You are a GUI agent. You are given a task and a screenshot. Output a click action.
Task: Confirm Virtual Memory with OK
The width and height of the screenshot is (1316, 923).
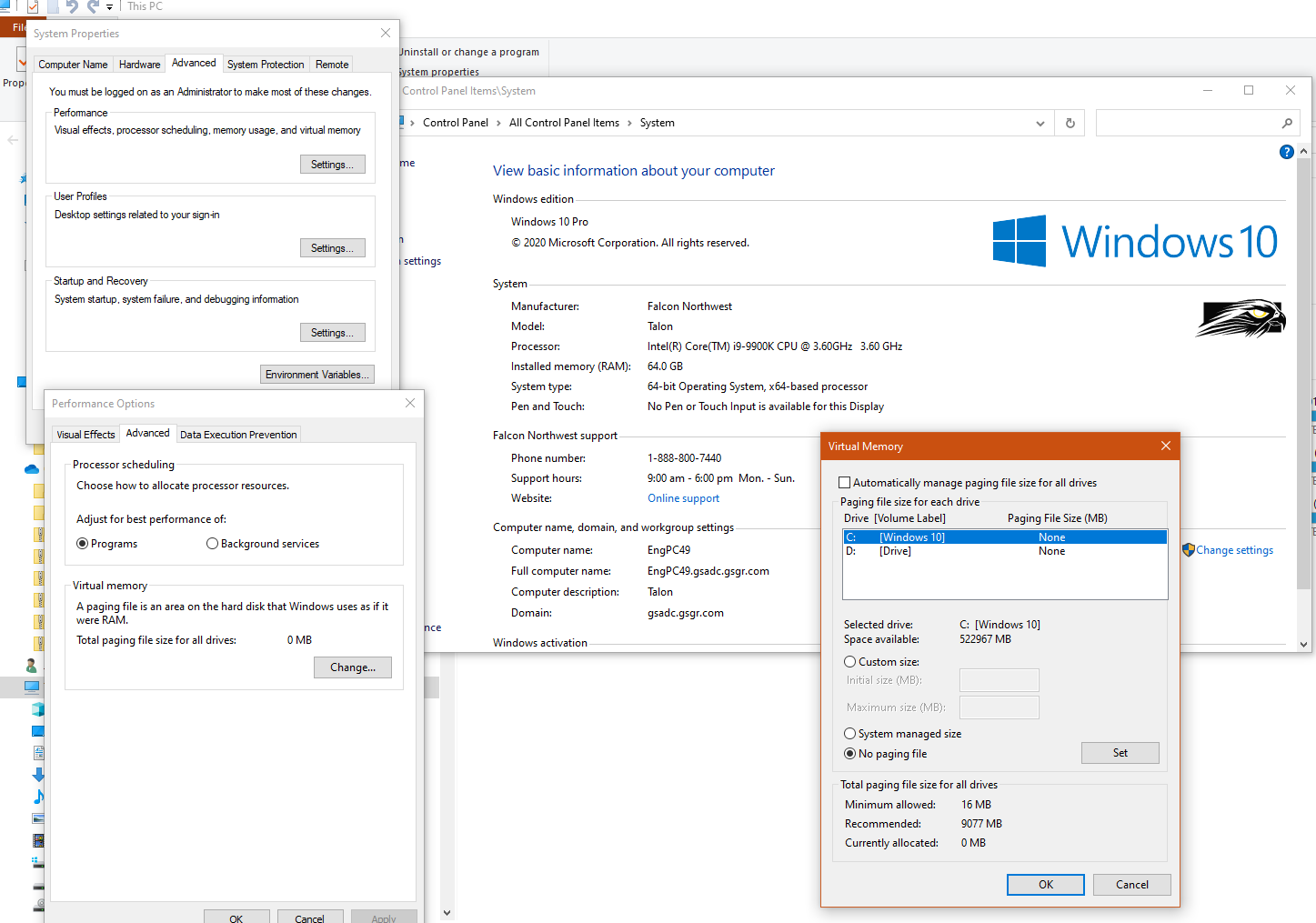(x=1046, y=885)
